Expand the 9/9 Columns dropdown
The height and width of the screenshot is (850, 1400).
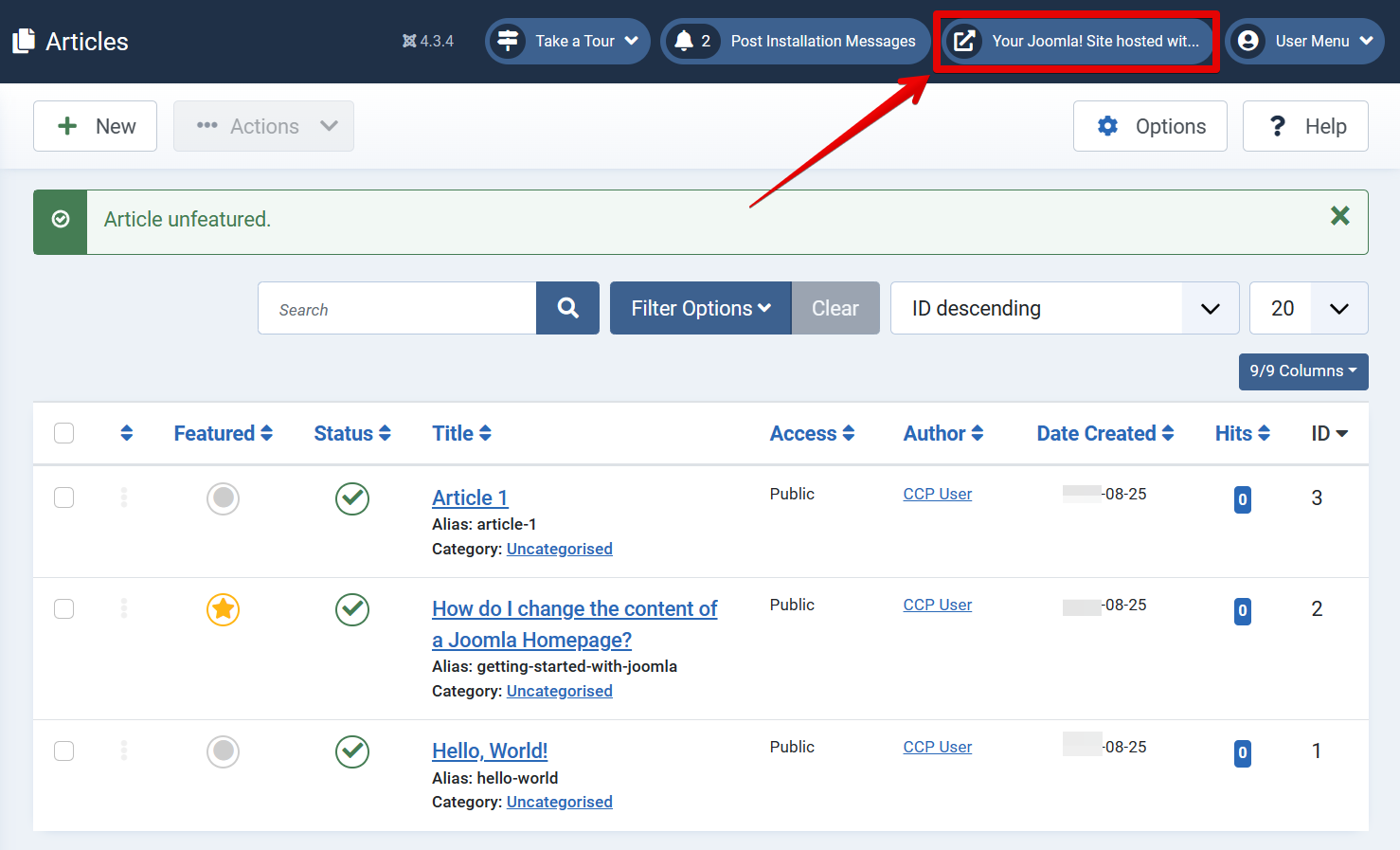point(1302,371)
